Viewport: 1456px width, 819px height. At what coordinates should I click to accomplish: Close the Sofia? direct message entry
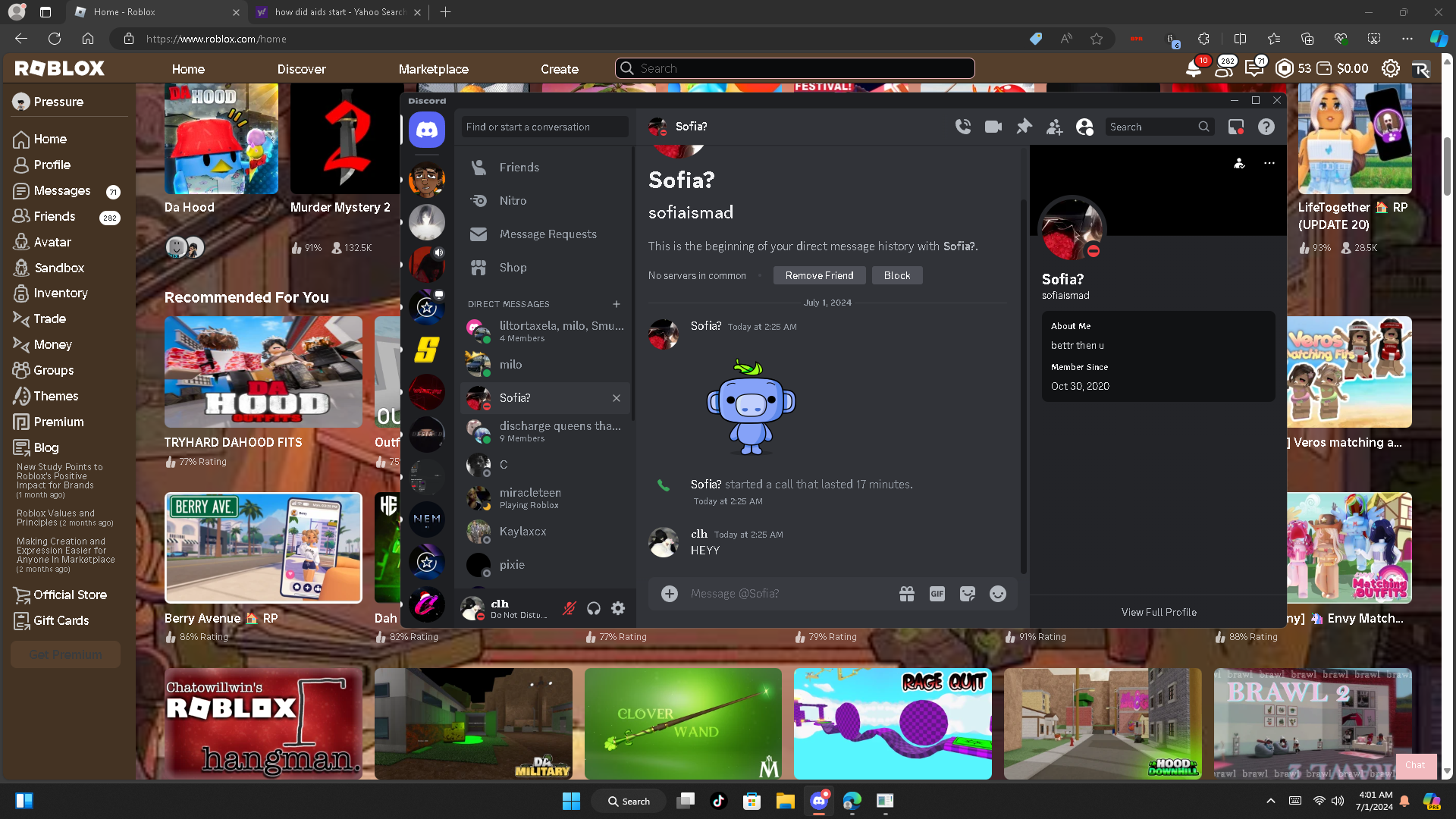(617, 398)
